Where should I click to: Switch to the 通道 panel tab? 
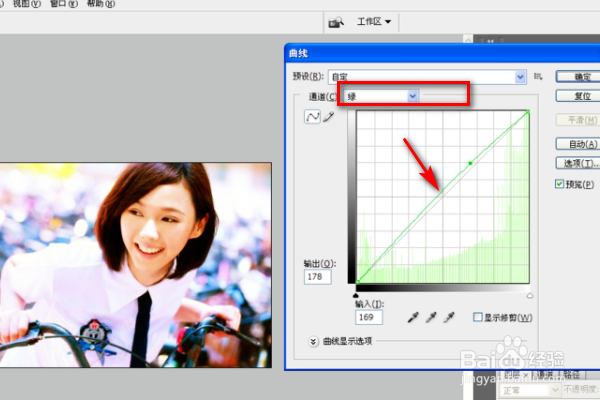[545, 375]
